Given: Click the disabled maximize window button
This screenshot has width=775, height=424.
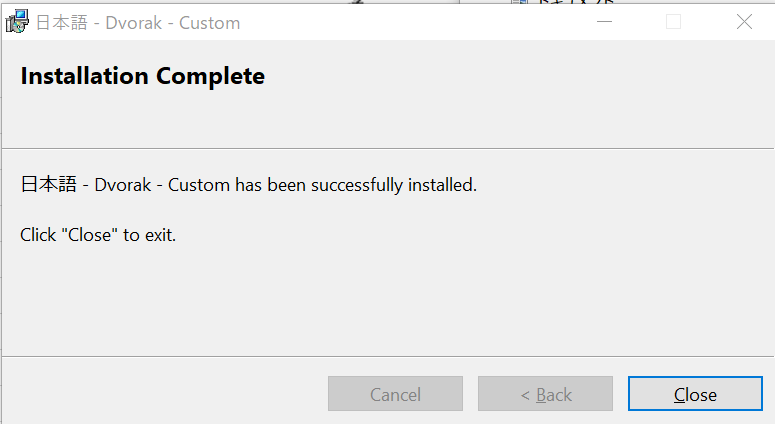Looking at the screenshot, I should tap(673, 22).
